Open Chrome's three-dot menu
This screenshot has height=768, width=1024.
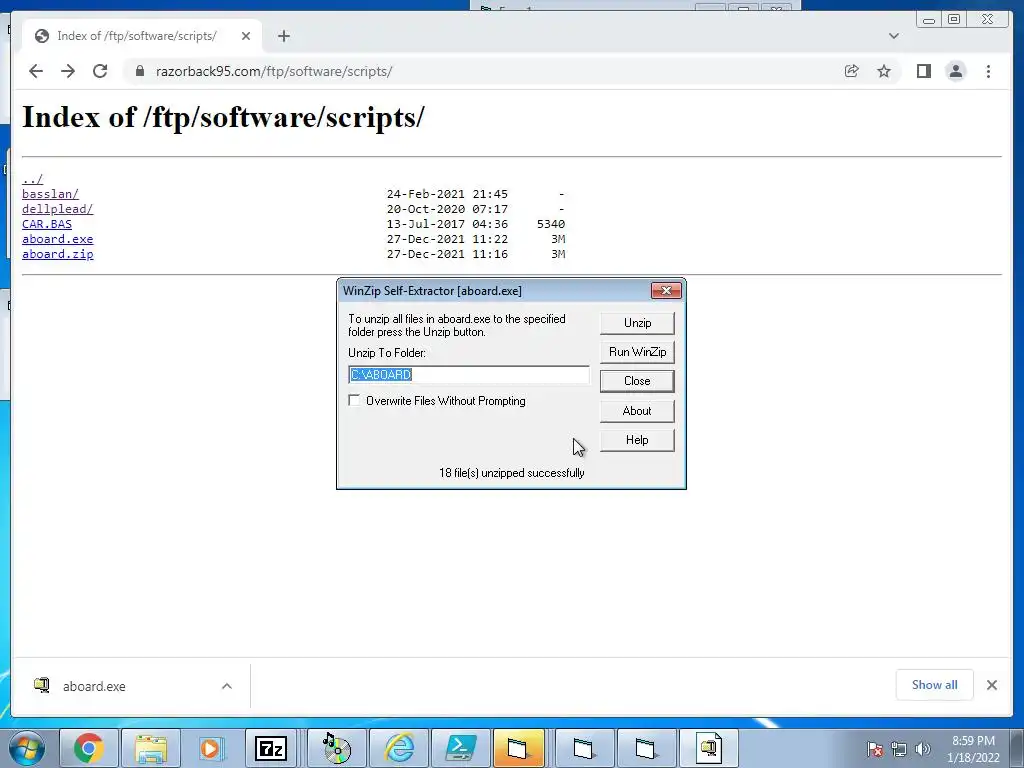point(988,71)
